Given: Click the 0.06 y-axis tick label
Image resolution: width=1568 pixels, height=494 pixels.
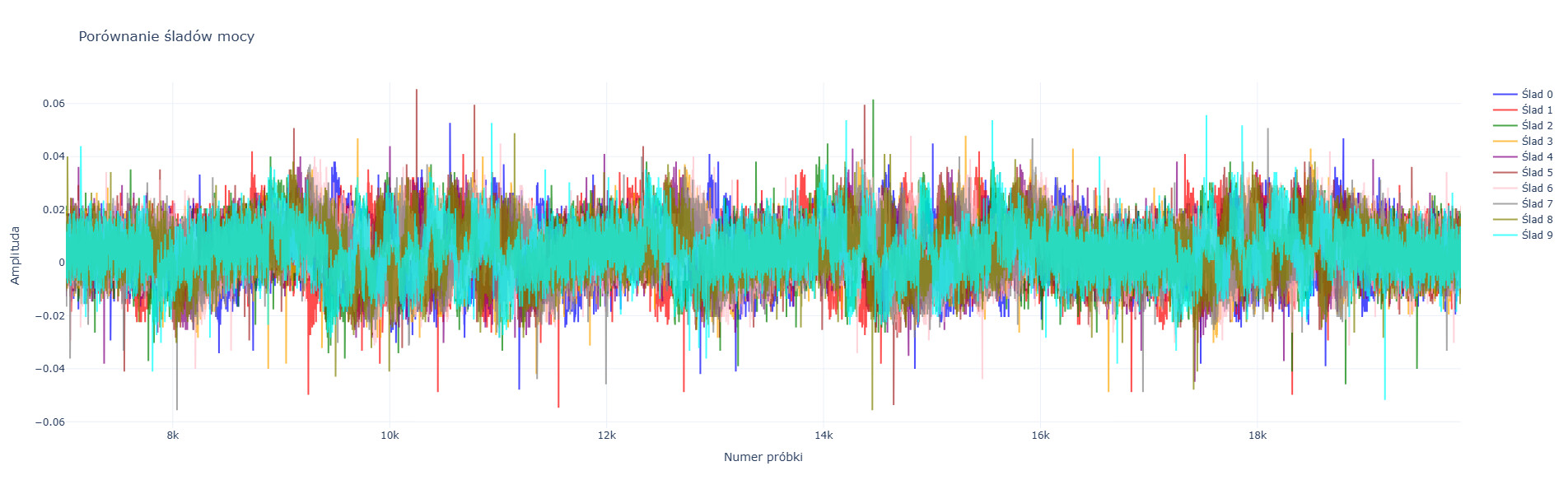Looking at the screenshot, I should 54,104.
